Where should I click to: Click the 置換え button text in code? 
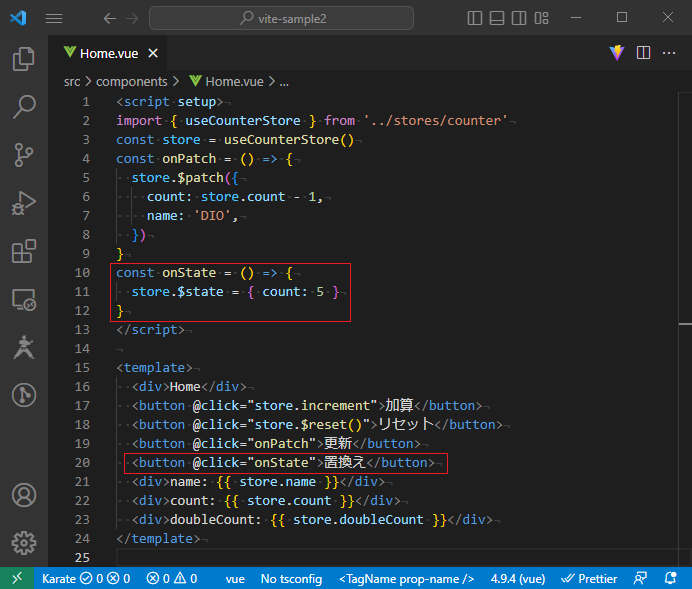(345, 462)
